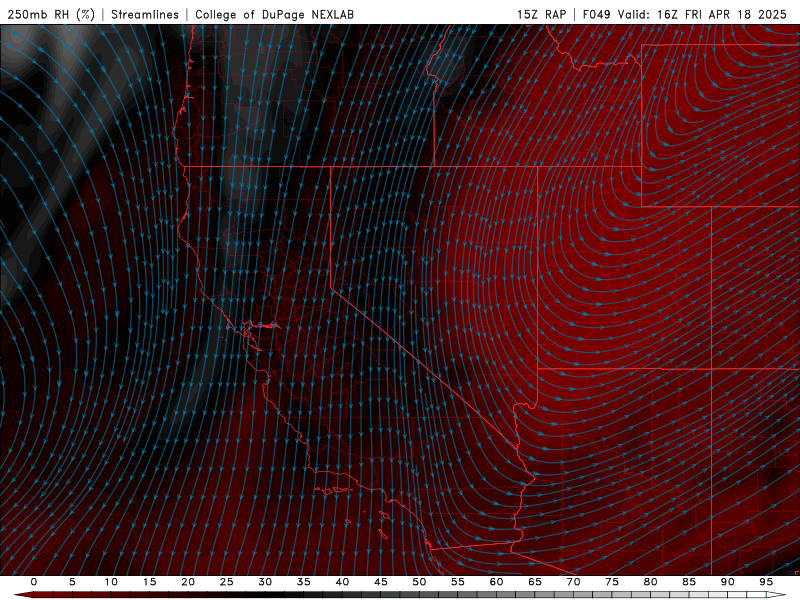The image size is (800, 600).
Task: Click the colorbar label "80"
Action: coord(650,582)
